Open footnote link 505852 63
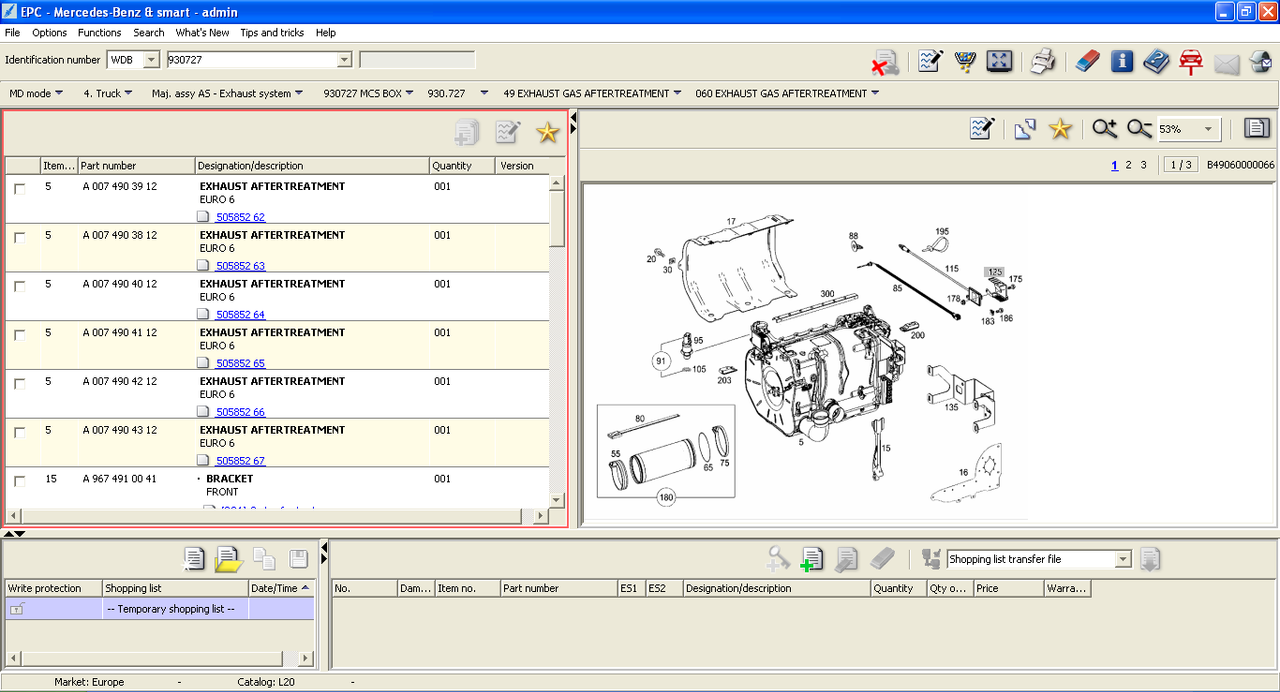This screenshot has height=692, width=1280. tap(240, 266)
